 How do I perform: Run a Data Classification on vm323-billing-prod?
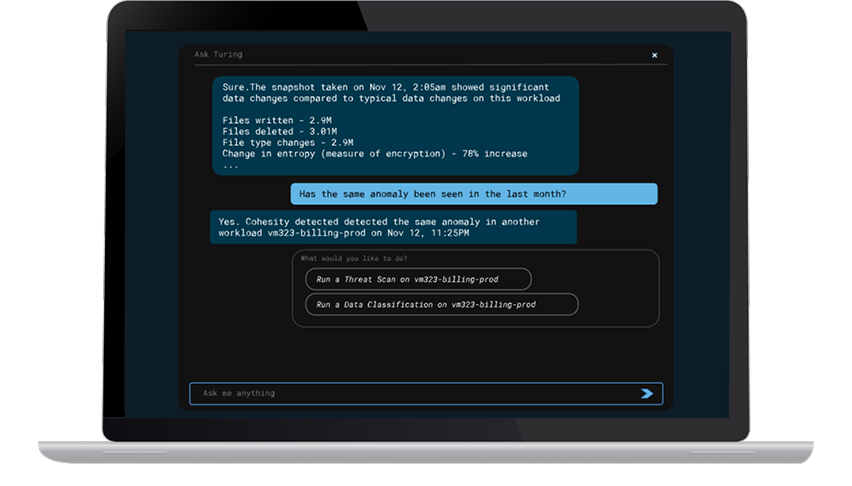coord(440,304)
